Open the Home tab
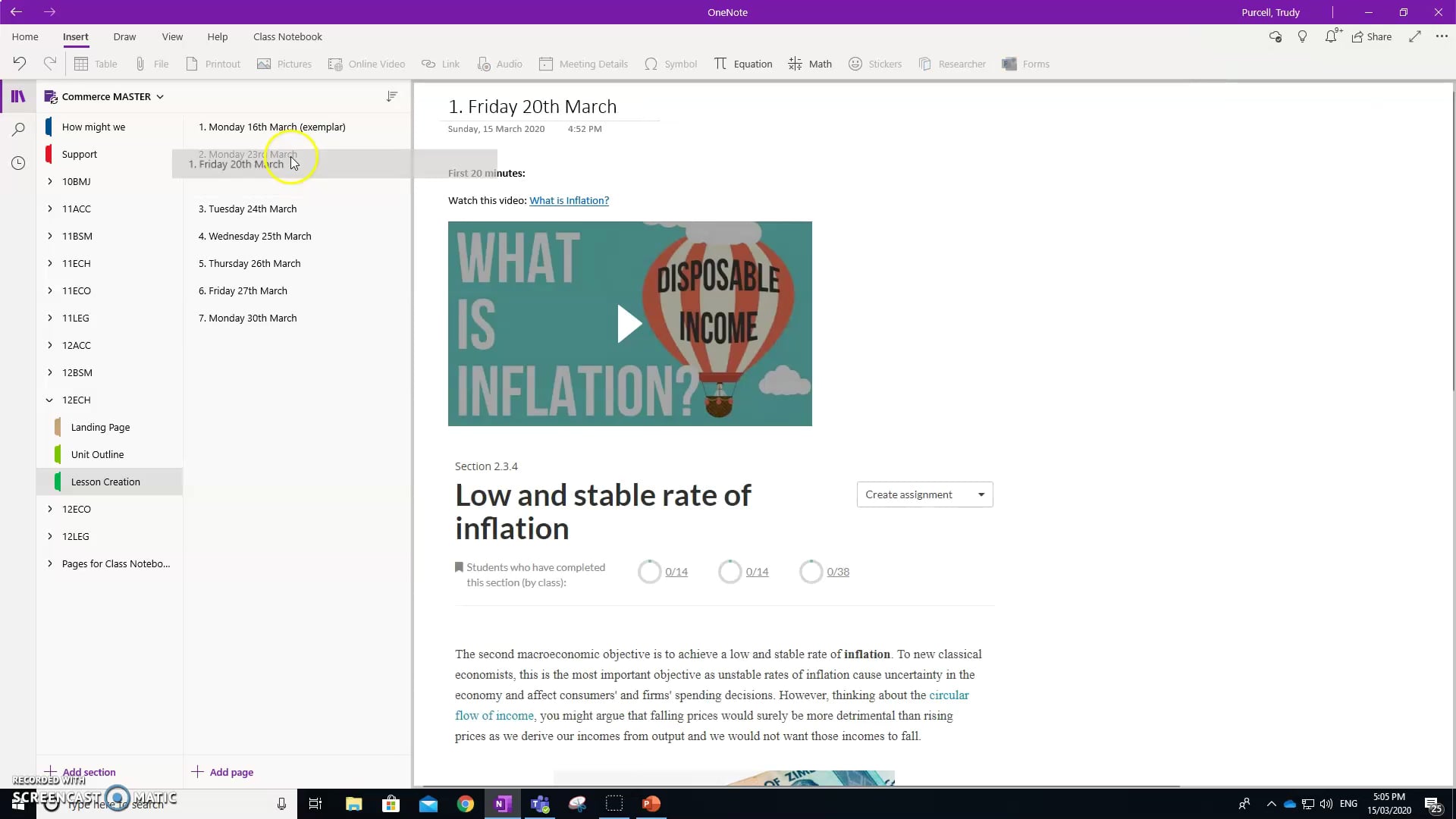The width and height of the screenshot is (1456, 819). (x=25, y=36)
